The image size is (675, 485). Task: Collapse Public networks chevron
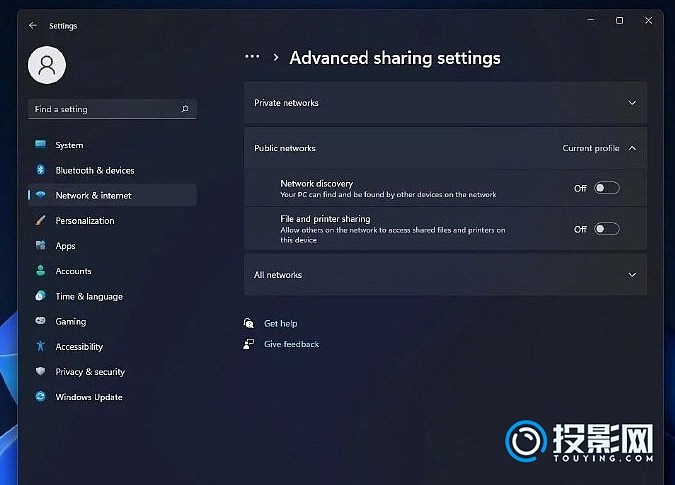pos(632,148)
